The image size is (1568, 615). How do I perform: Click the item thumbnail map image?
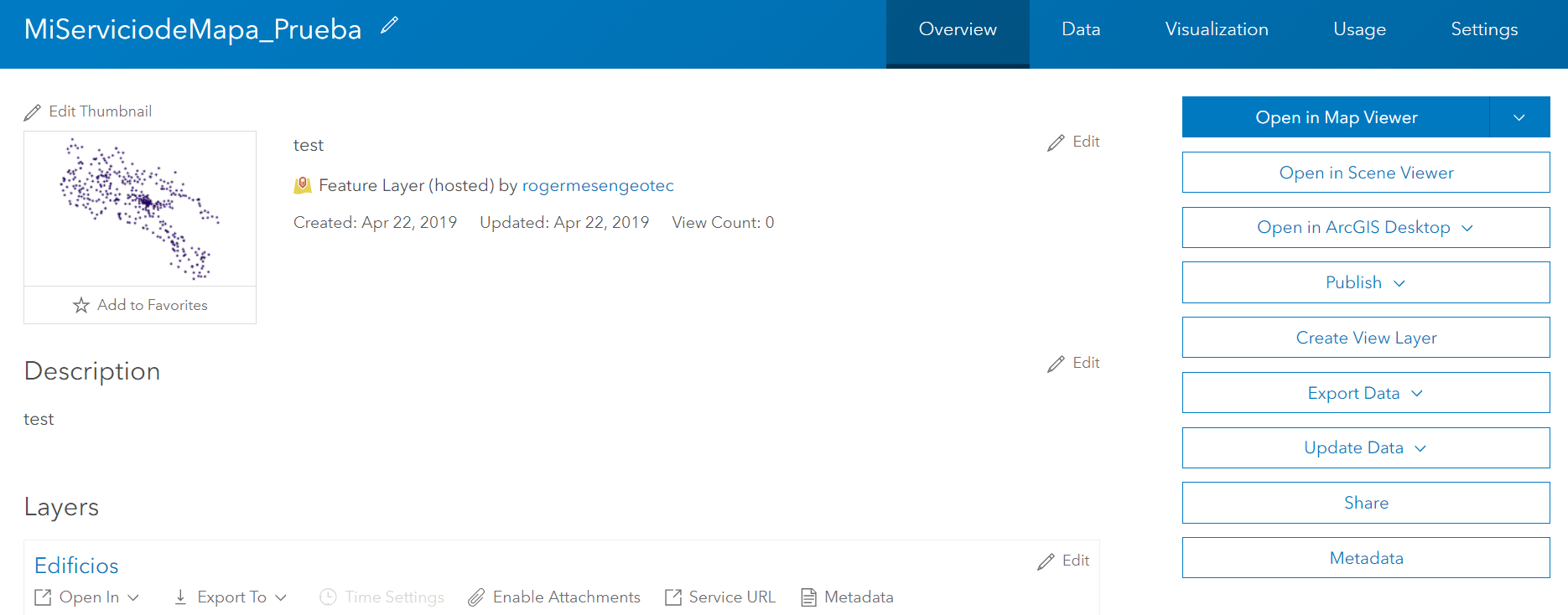tap(140, 209)
